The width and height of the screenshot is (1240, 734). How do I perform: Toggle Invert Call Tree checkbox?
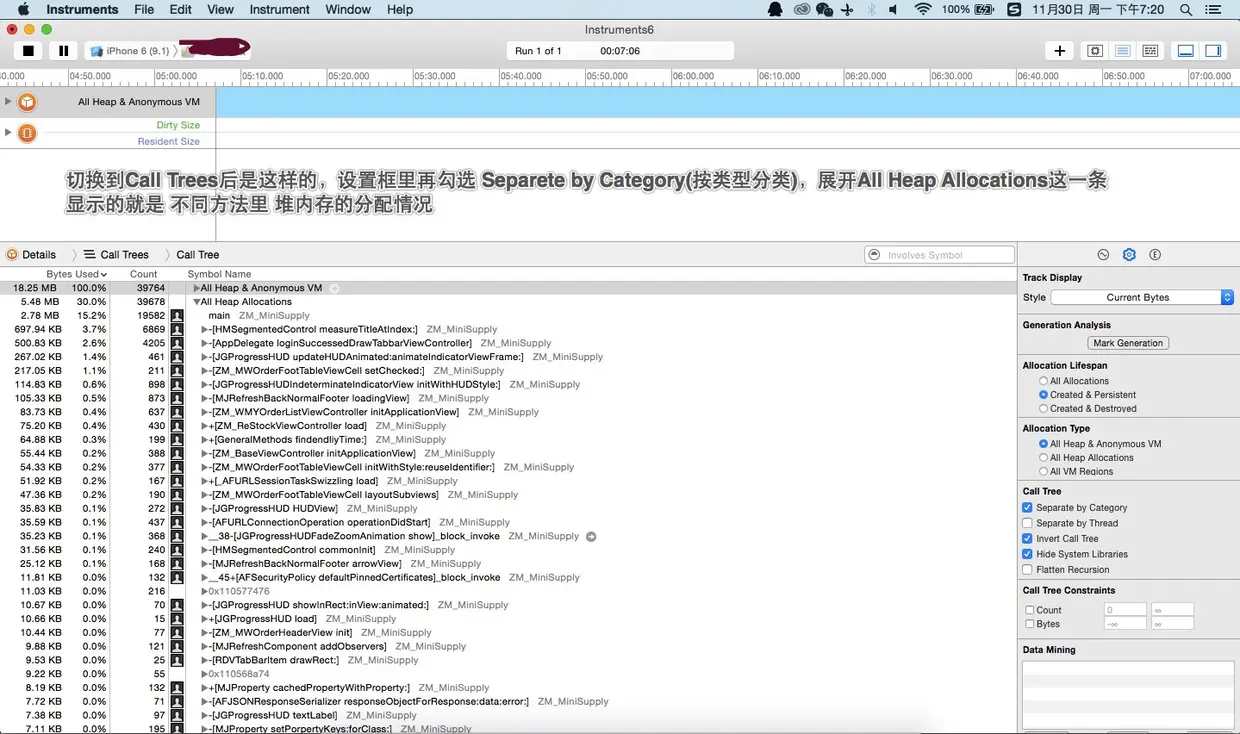point(1027,539)
